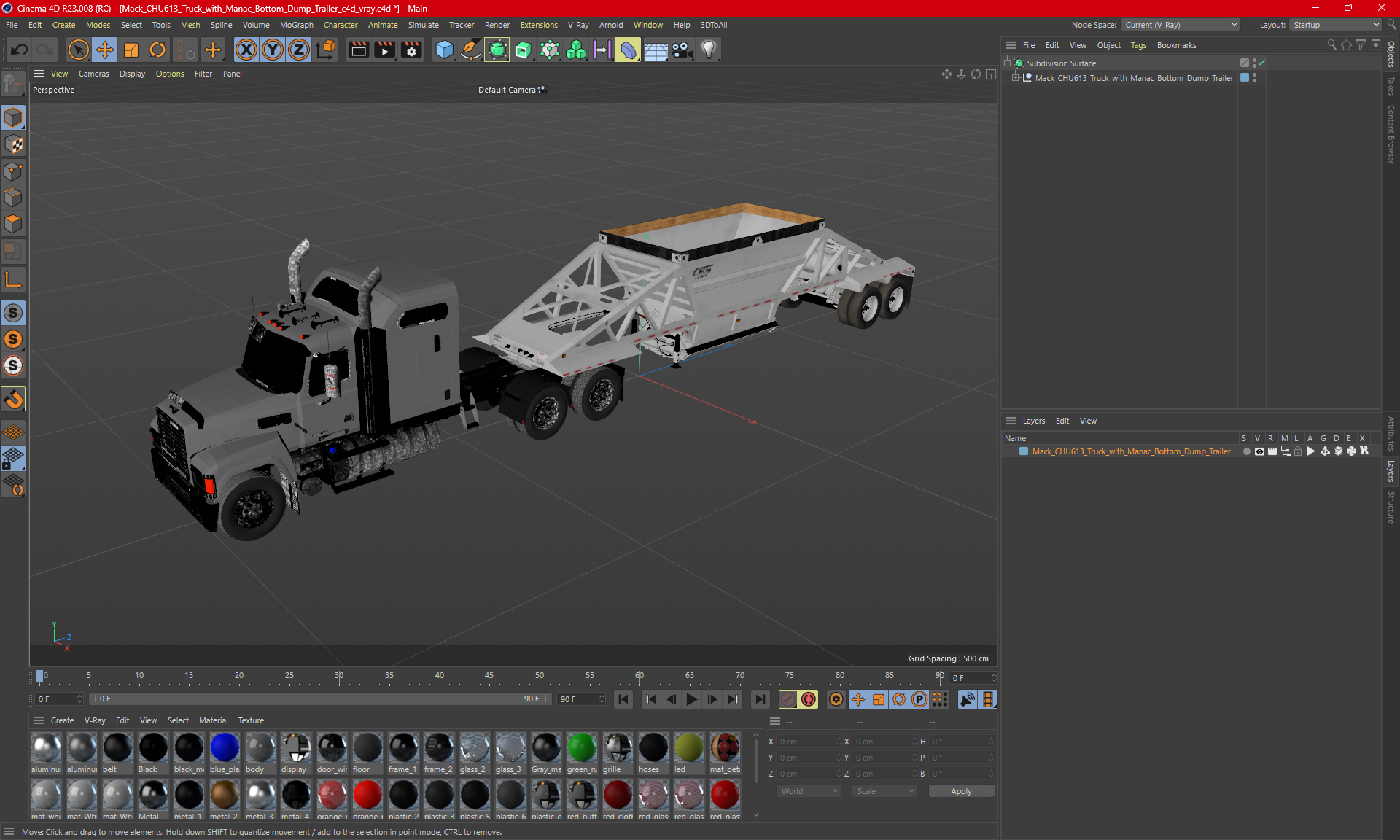Toggle Autokeying record button
The image size is (1400, 840).
click(x=809, y=699)
